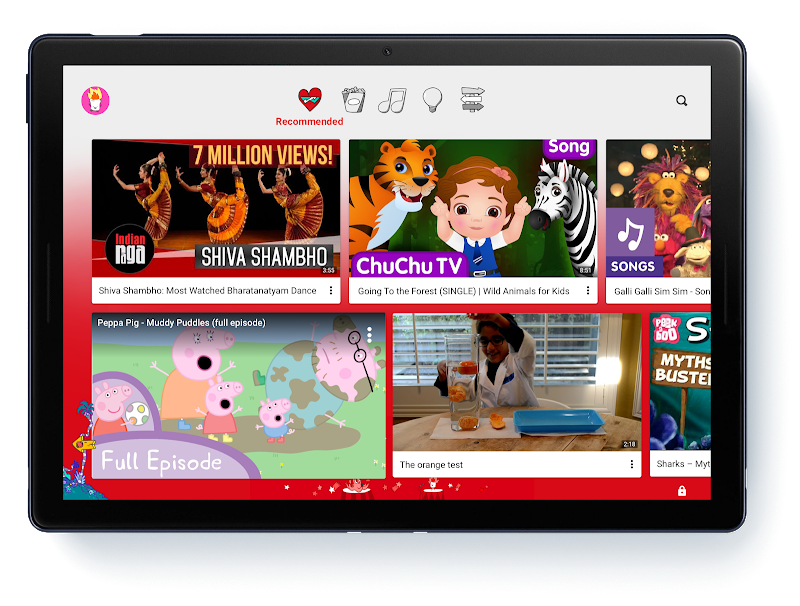The width and height of the screenshot is (800, 606).
Task: Click the title 'Going To the Forest (SINGLE) | Wild Animals for Kids'
Action: [x=463, y=291]
